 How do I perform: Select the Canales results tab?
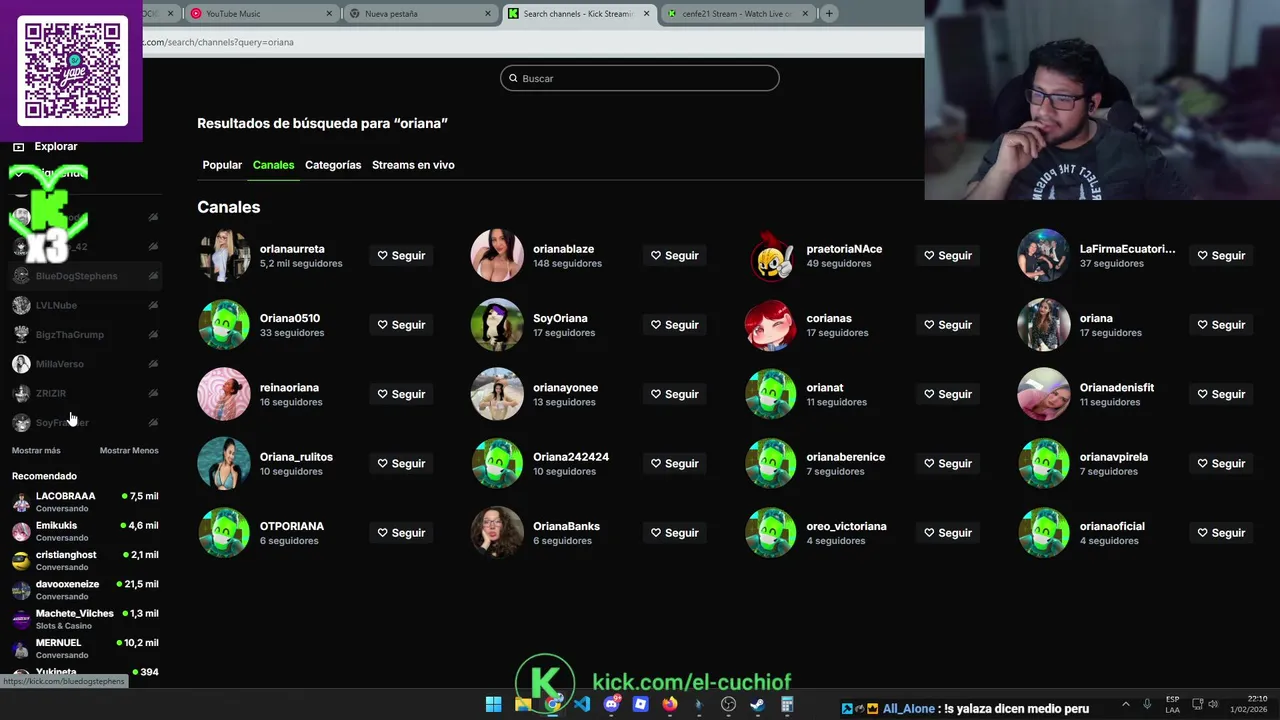pos(273,165)
